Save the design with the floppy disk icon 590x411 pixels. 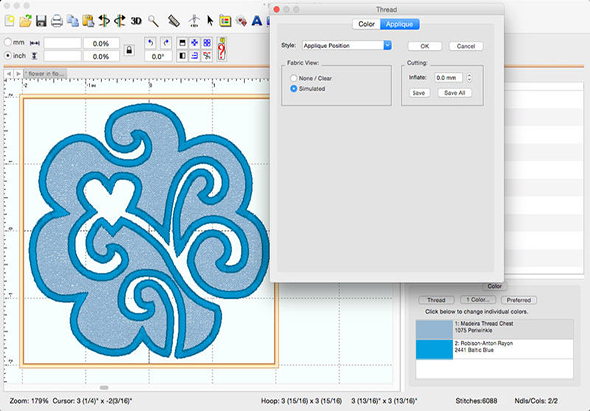click(41, 21)
